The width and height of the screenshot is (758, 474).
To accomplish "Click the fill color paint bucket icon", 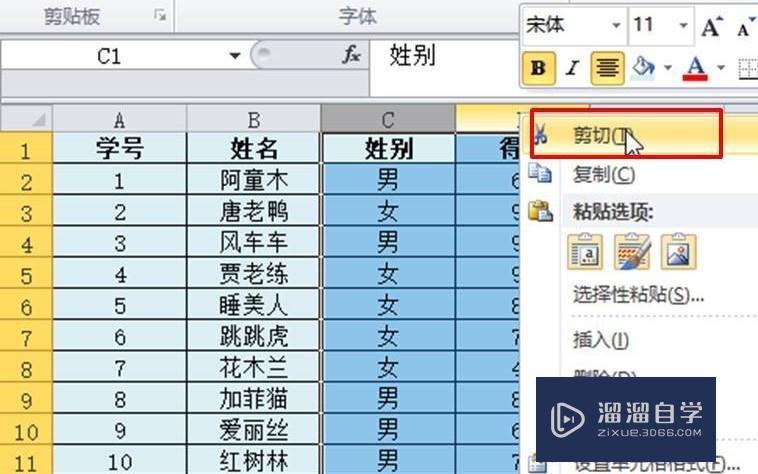I will (x=643, y=68).
